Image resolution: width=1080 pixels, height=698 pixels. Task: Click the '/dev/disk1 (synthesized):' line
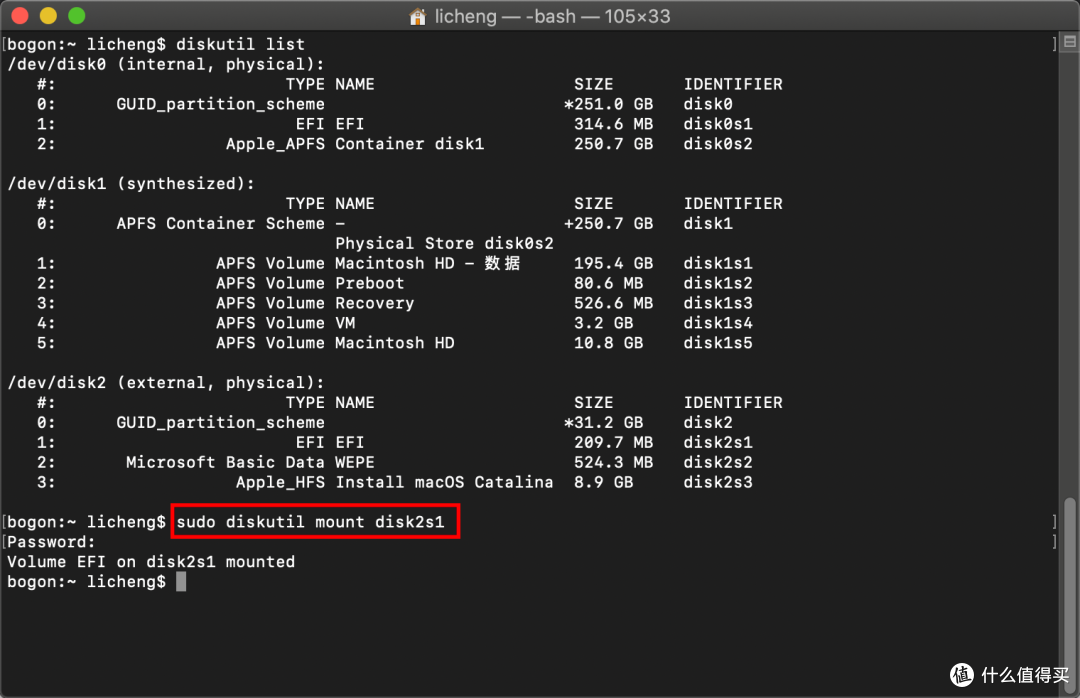(x=131, y=184)
